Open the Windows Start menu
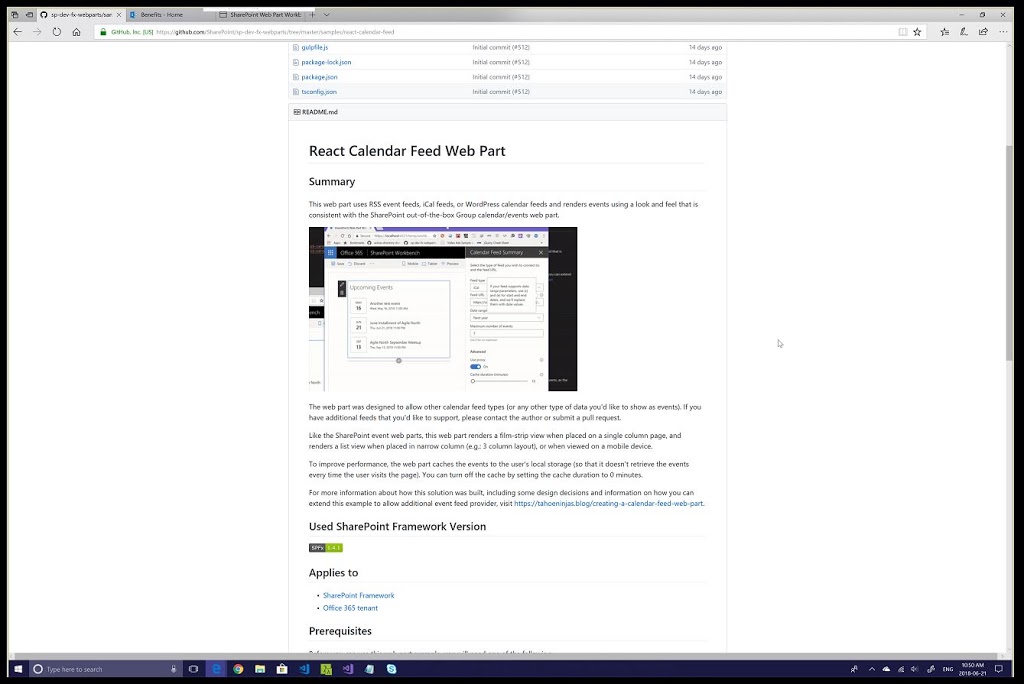1024x684 pixels. point(18,669)
